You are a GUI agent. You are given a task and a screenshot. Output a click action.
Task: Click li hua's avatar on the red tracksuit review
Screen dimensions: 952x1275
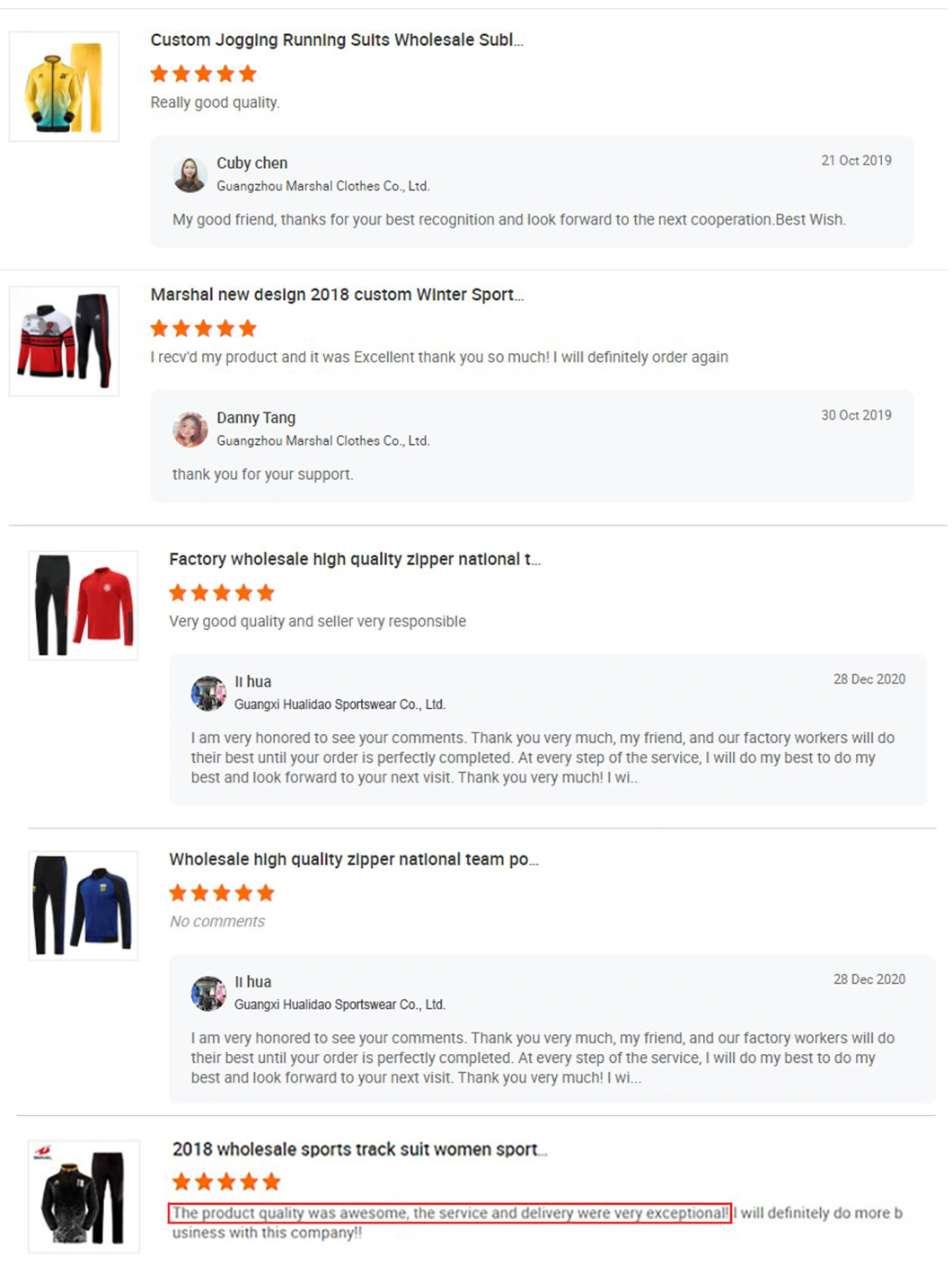[208, 693]
